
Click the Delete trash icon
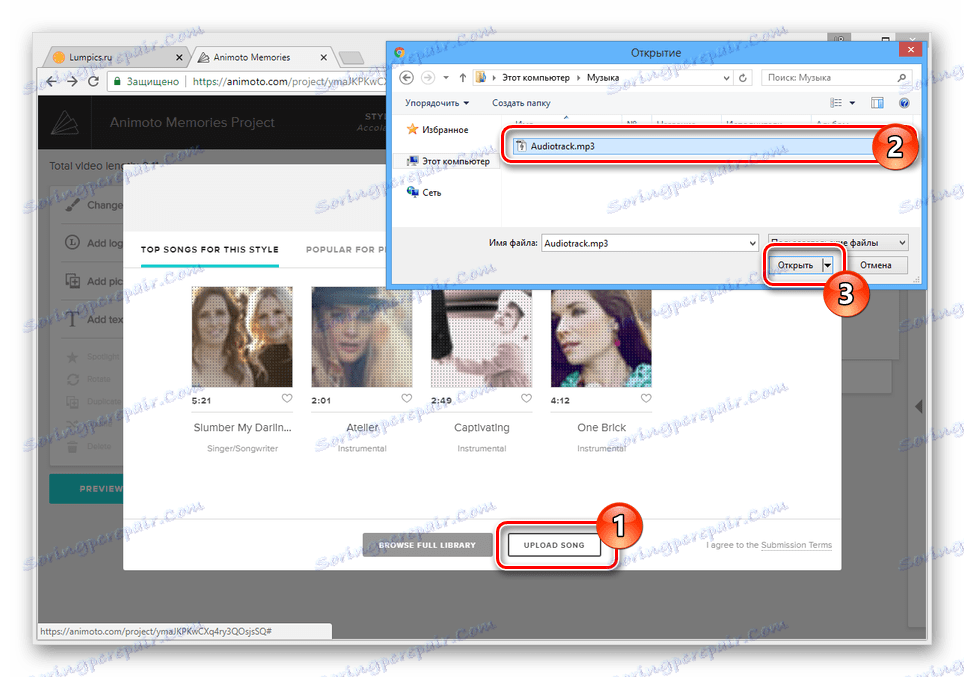pyautogui.click(x=73, y=446)
